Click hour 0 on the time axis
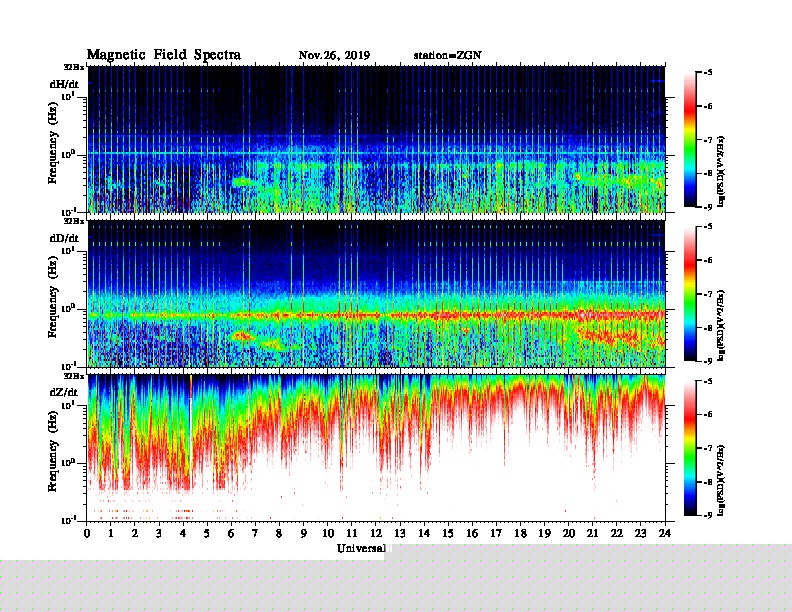The image size is (792, 612). [x=87, y=533]
